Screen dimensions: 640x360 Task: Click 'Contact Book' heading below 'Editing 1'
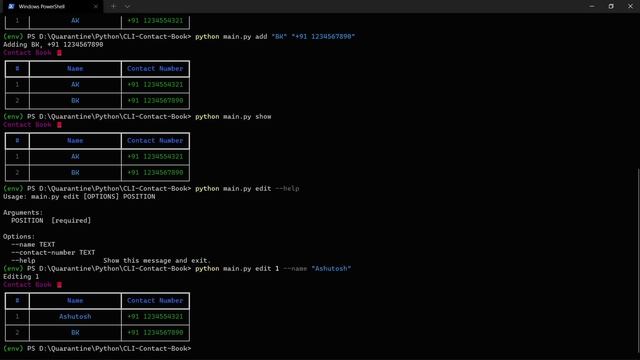(x=27, y=285)
